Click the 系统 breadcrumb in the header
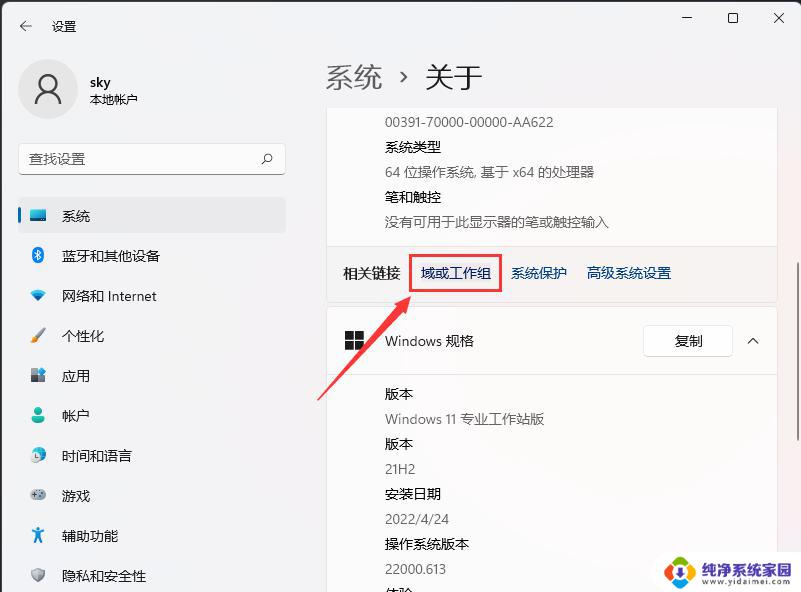Screen dimensions: 801x592 (354, 78)
